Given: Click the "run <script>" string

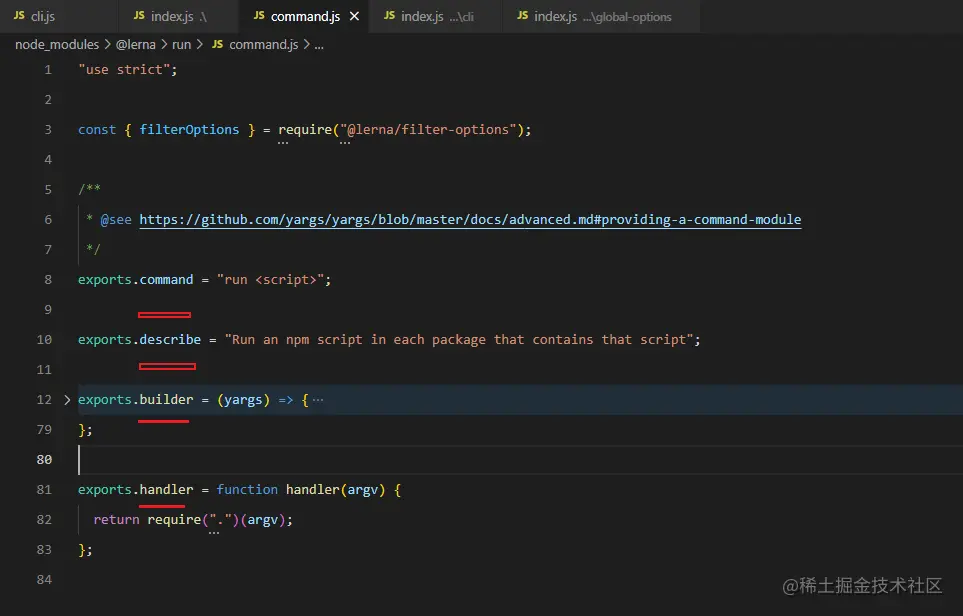Looking at the screenshot, I should (x=270, y=280).
